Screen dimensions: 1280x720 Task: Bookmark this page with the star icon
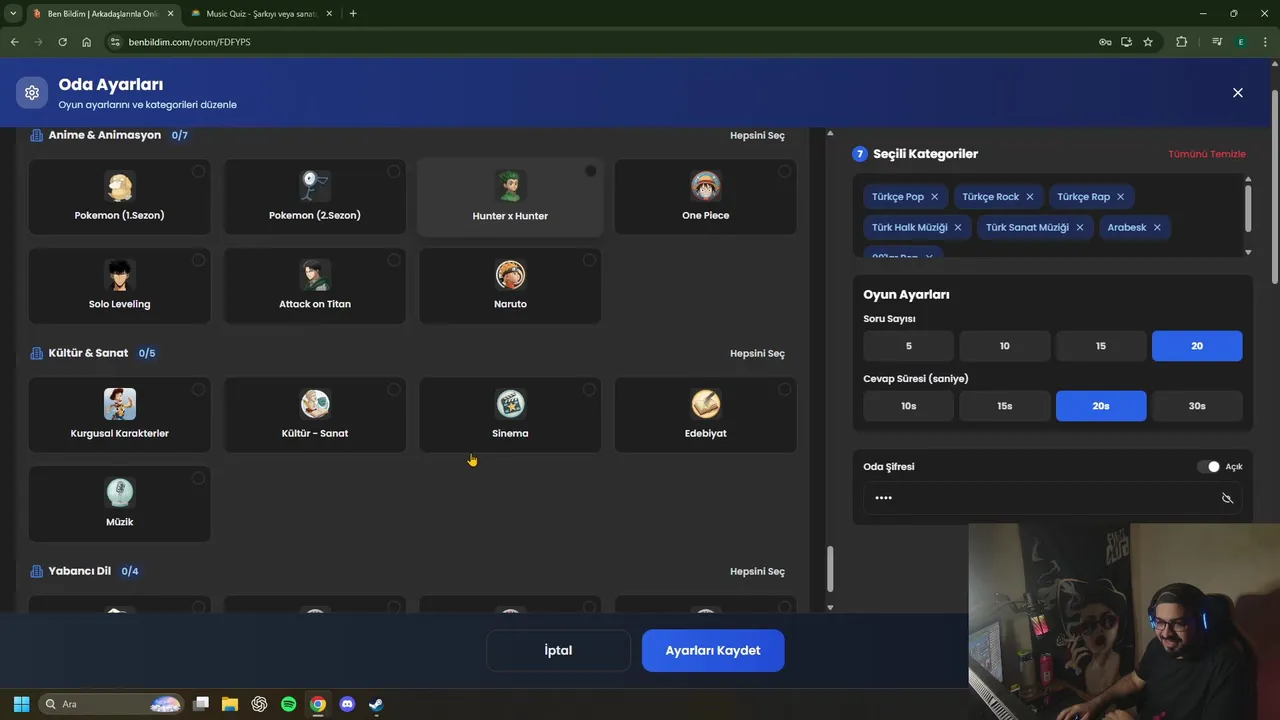click(x=1148, y=42)
